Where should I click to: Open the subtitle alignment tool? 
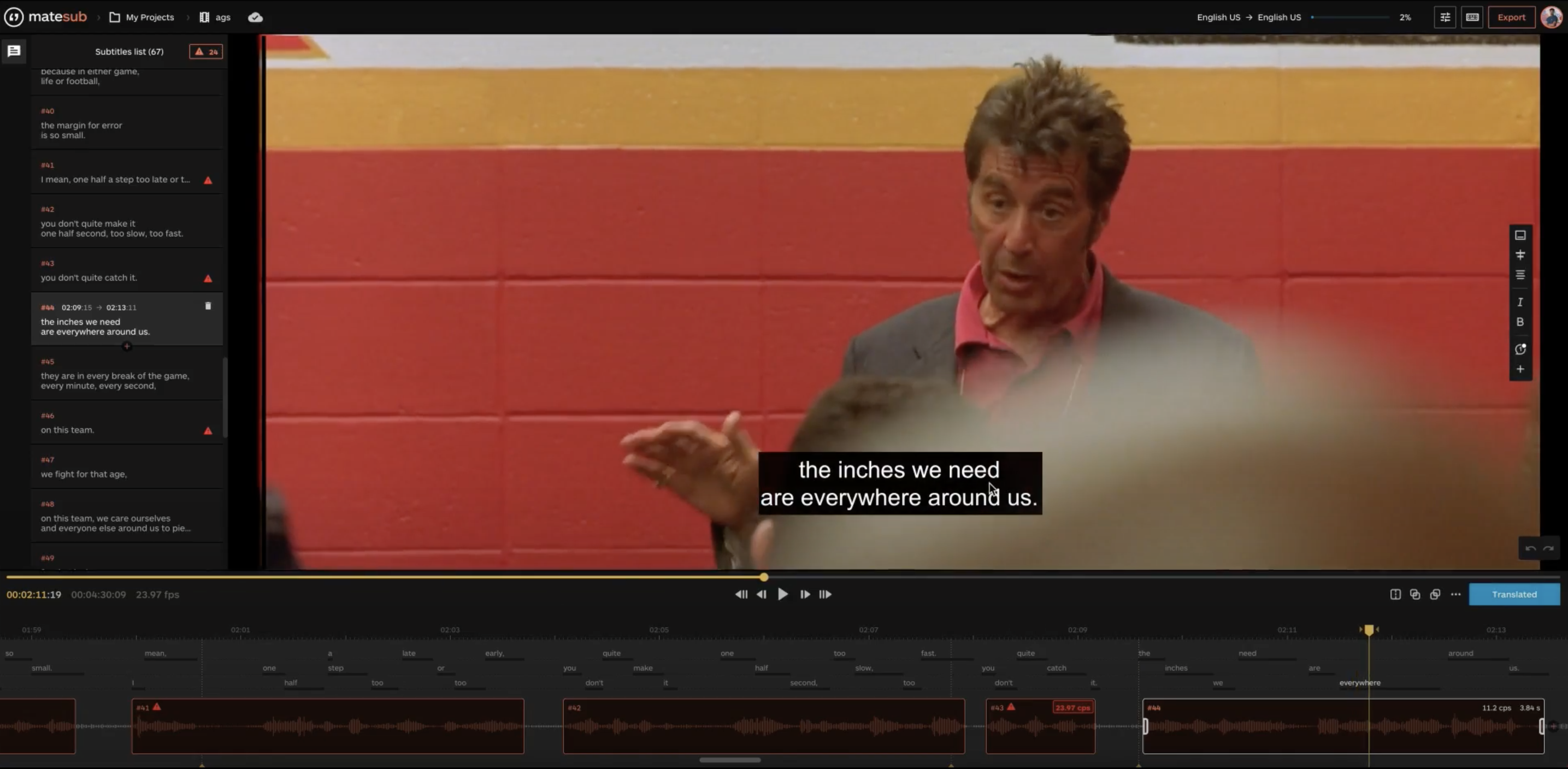coord(1520,274)
